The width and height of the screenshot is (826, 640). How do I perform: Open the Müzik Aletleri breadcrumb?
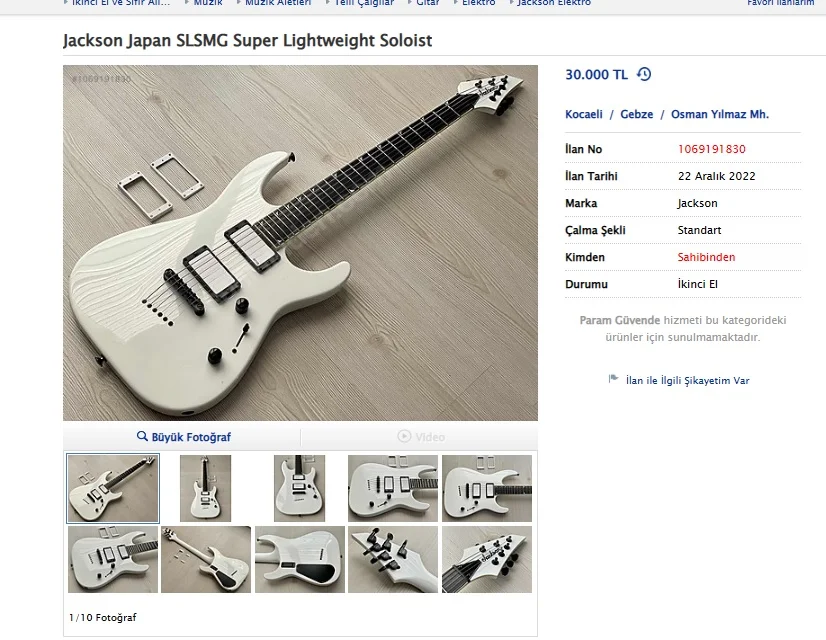278,3
